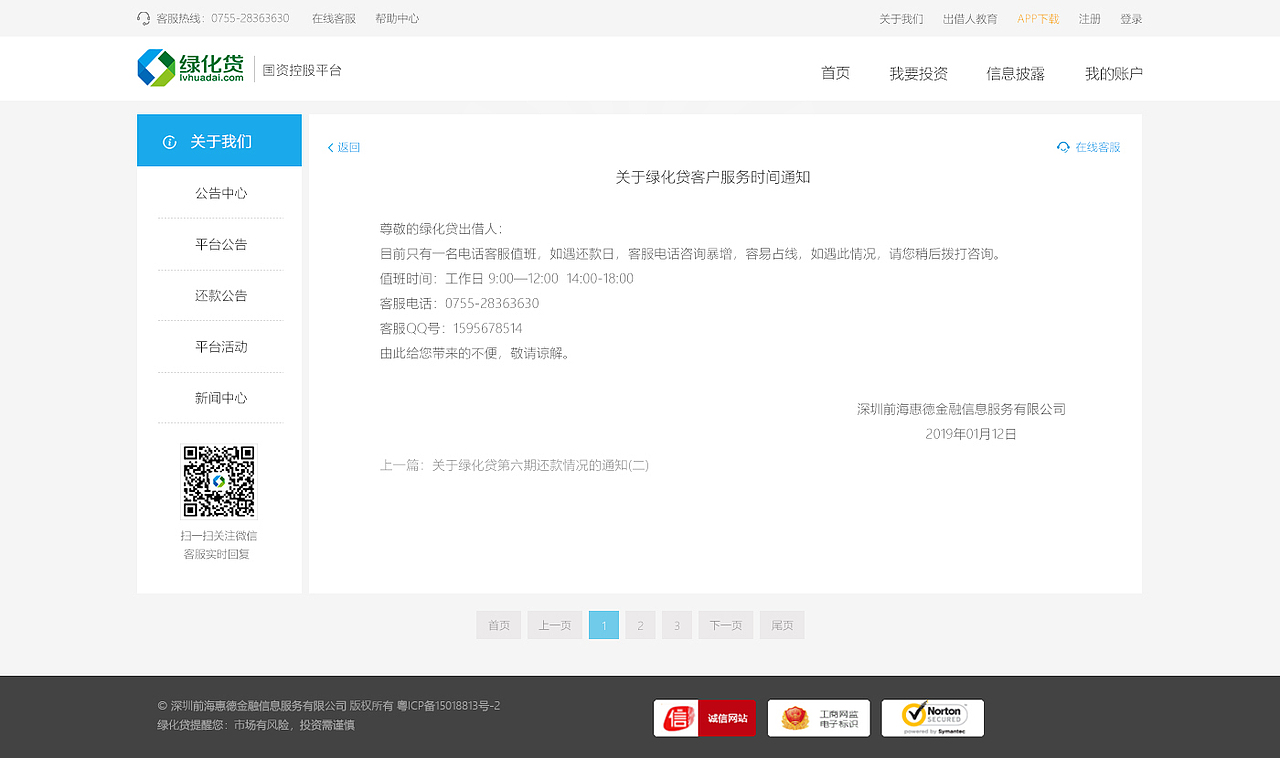Go to 我的账户 from the navigation bar

pyautogui.click(x=1112, y=73)
